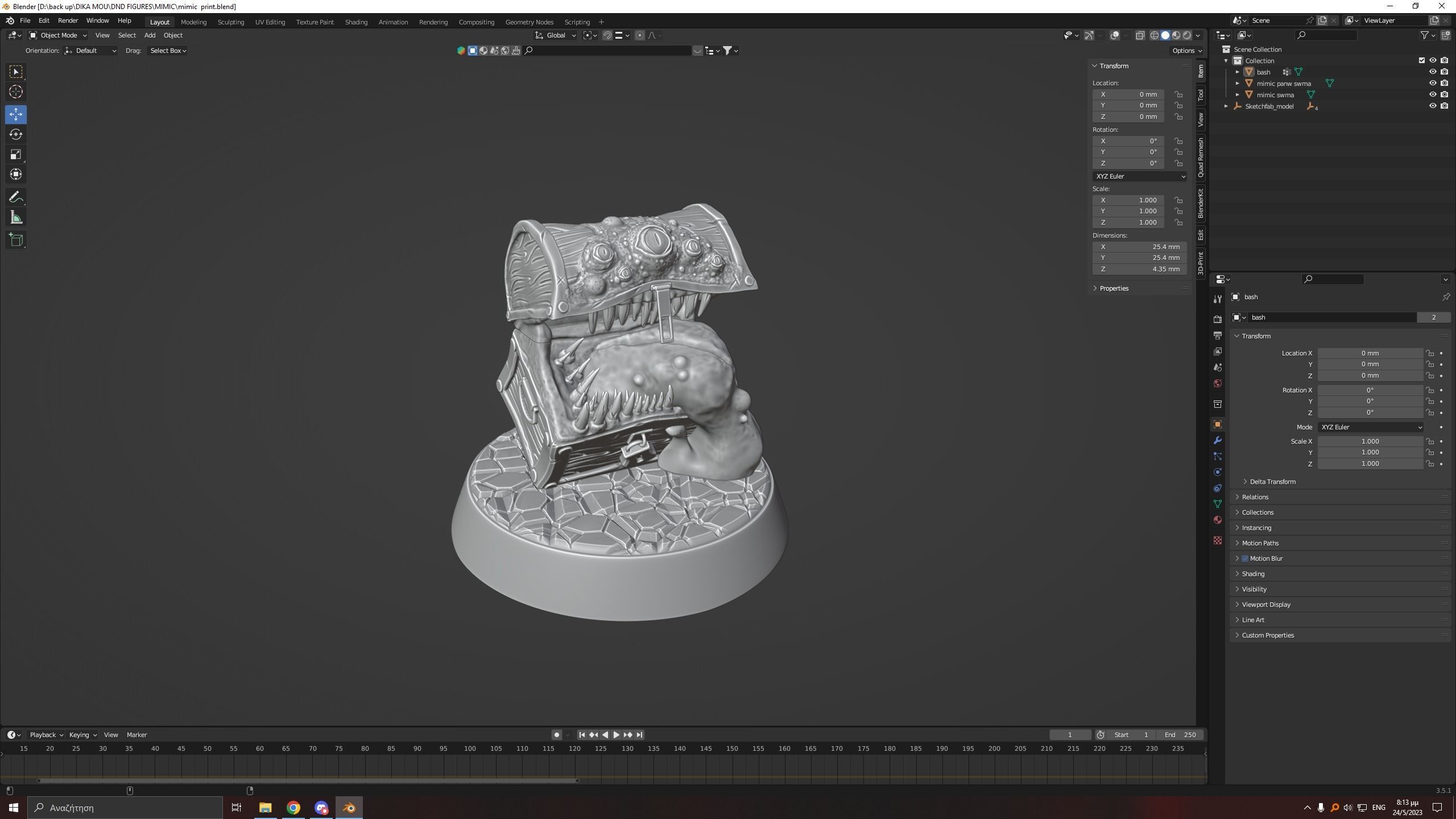The image size is (1456, 819).
Task: Click the current frame number field
Action: [x=1070, y=735]
